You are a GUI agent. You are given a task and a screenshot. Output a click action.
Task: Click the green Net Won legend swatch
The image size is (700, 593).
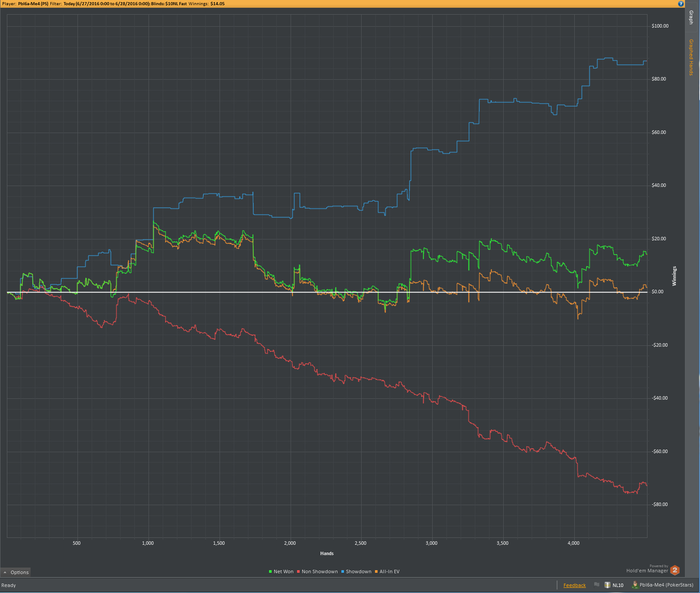point(271,572)
